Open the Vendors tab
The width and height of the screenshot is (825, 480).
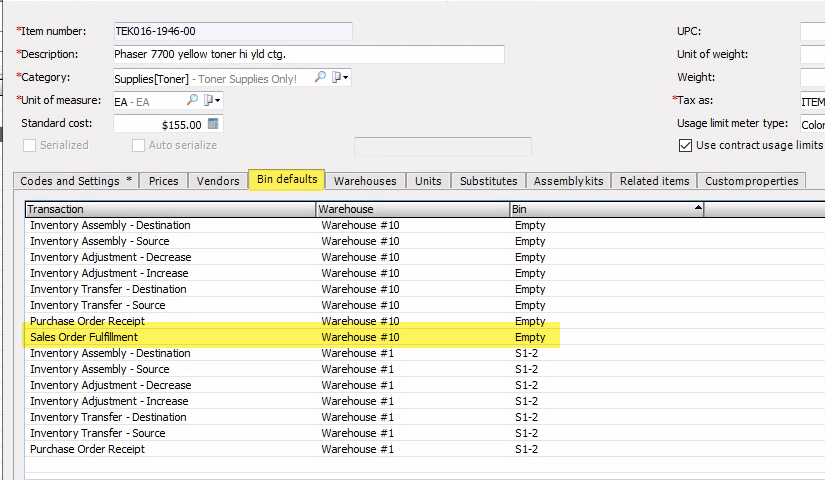pyautogui.click(x=218, y=181)
